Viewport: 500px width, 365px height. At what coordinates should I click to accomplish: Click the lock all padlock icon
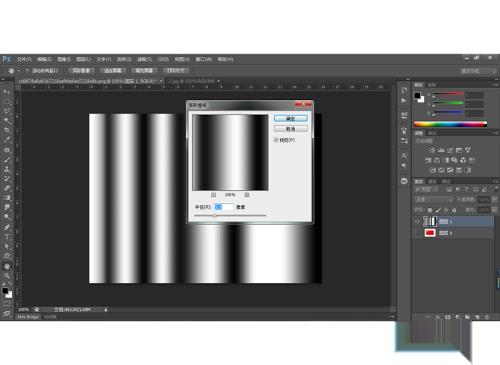(454, 210)
